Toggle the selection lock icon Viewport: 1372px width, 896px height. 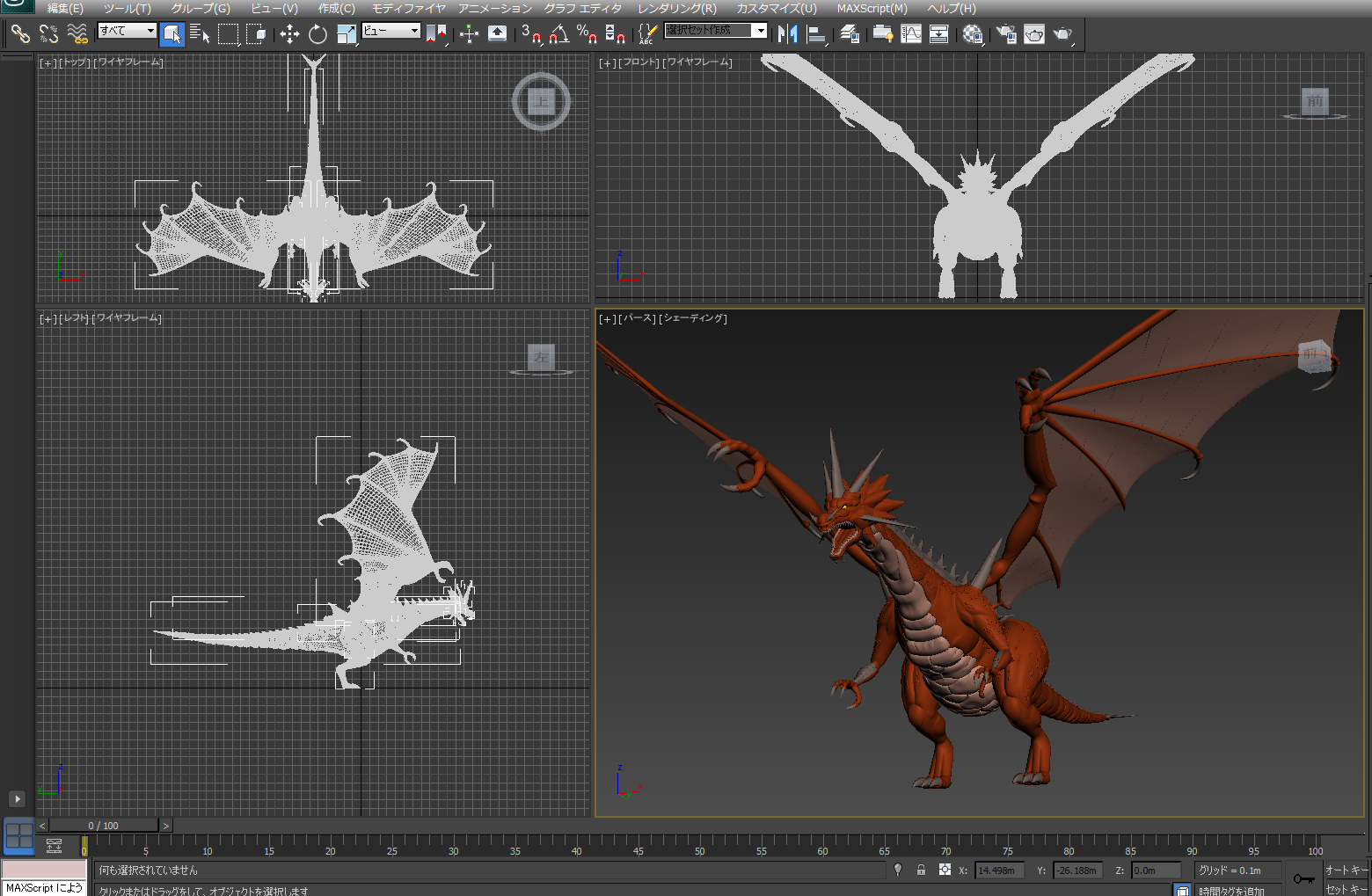click(921, 870)
